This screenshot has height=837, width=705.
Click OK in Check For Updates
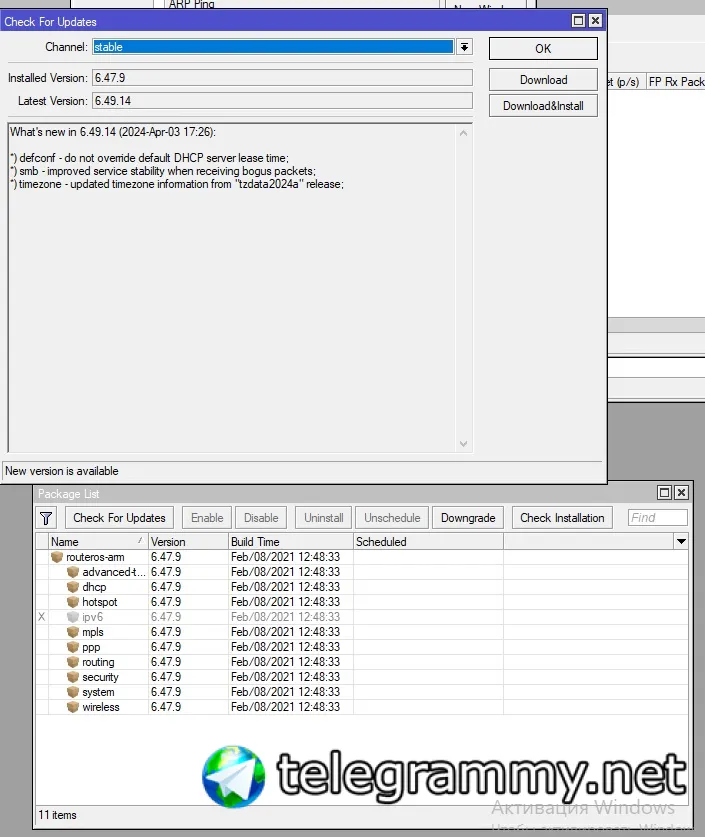(x=543, y=49)
